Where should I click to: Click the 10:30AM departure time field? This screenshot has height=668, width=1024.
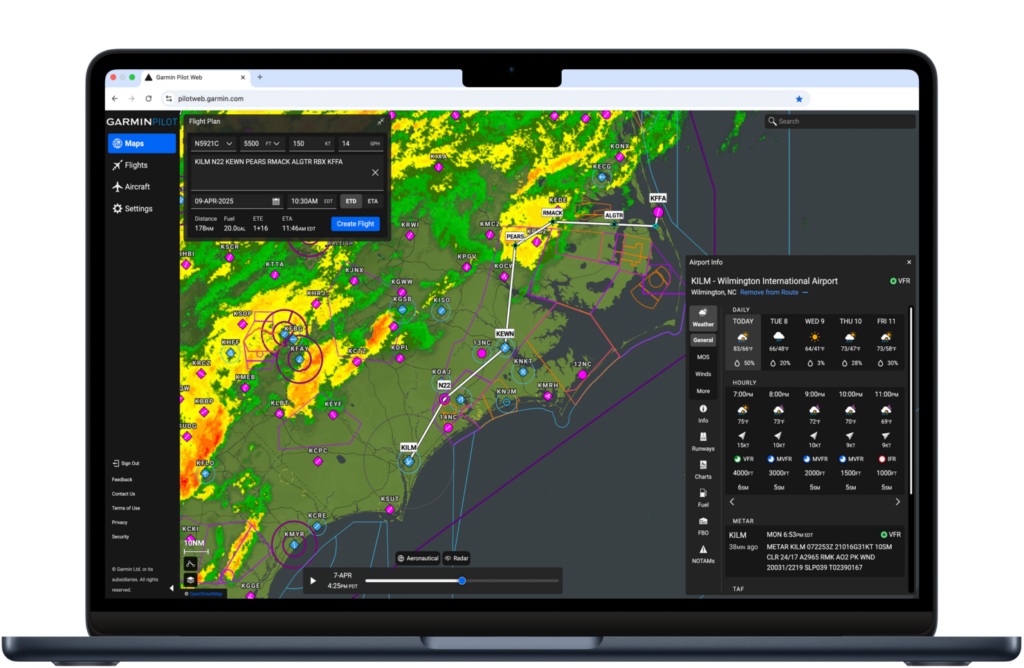click(312, 201)
